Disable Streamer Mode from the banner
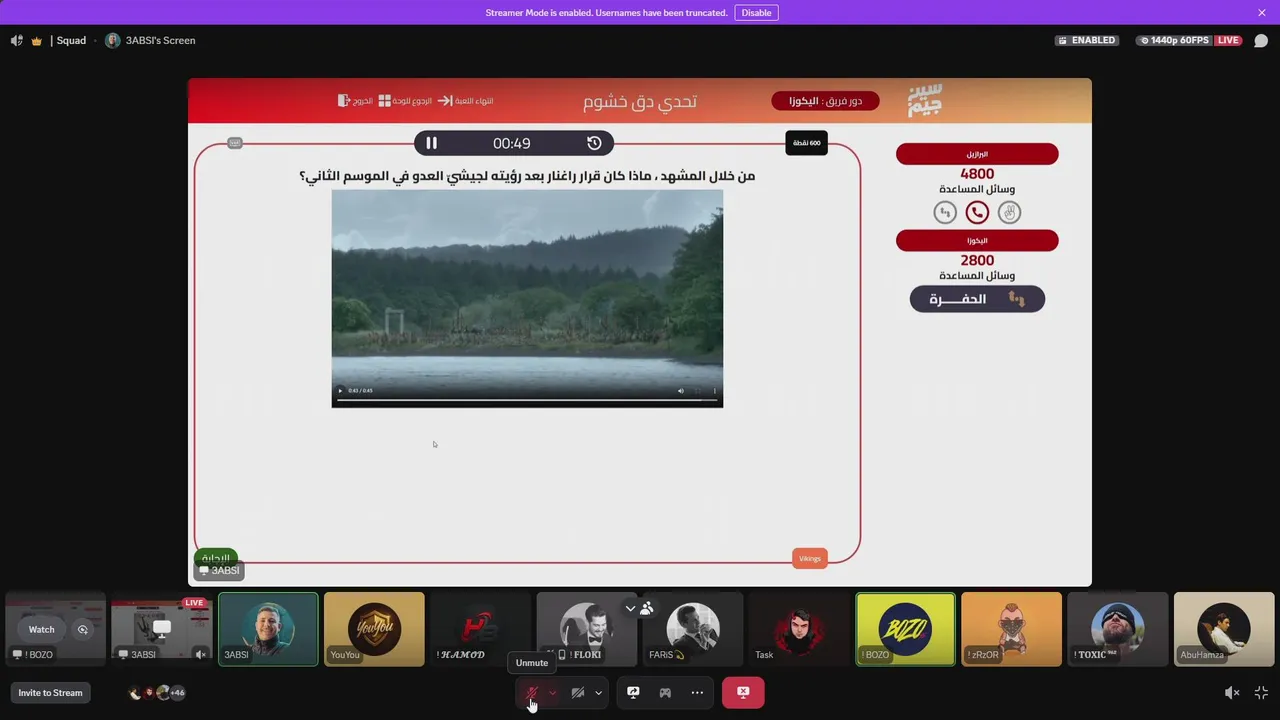Viewport: 1280px width, 720px height. coord(756,13)
